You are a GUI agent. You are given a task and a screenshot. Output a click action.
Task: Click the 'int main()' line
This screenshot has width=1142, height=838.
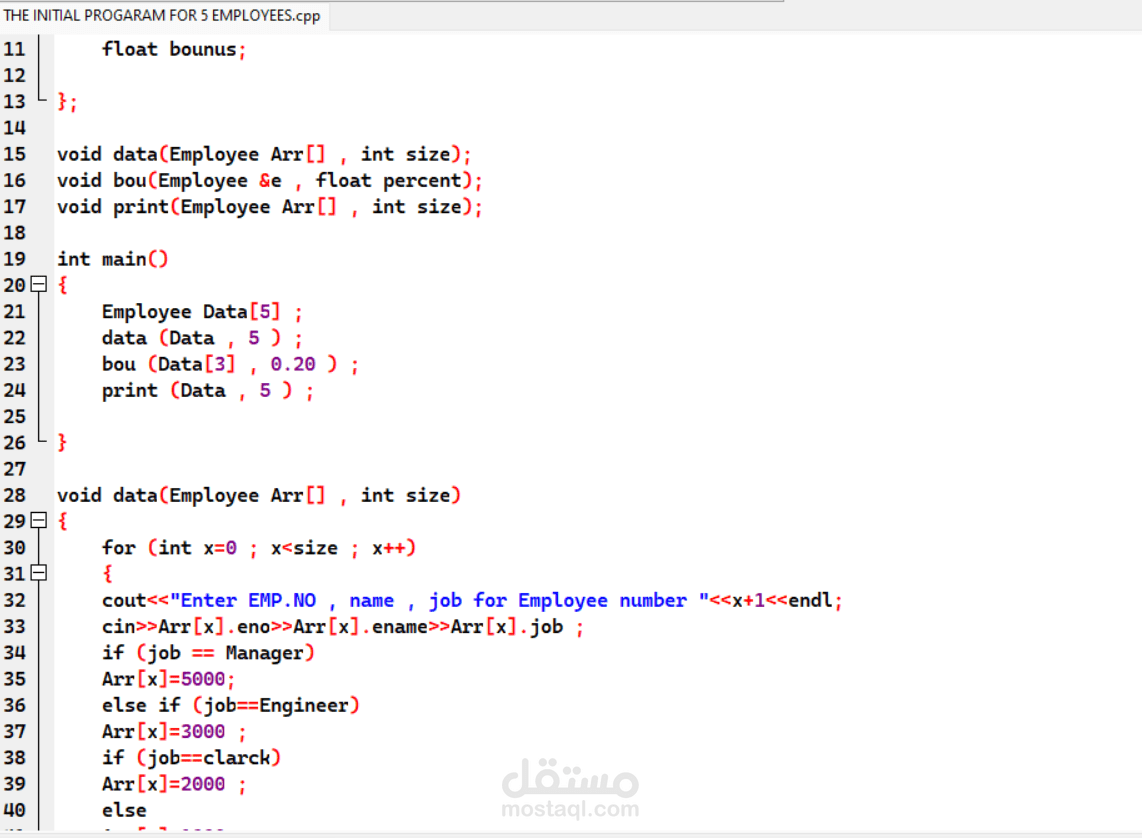click(113, 259)
